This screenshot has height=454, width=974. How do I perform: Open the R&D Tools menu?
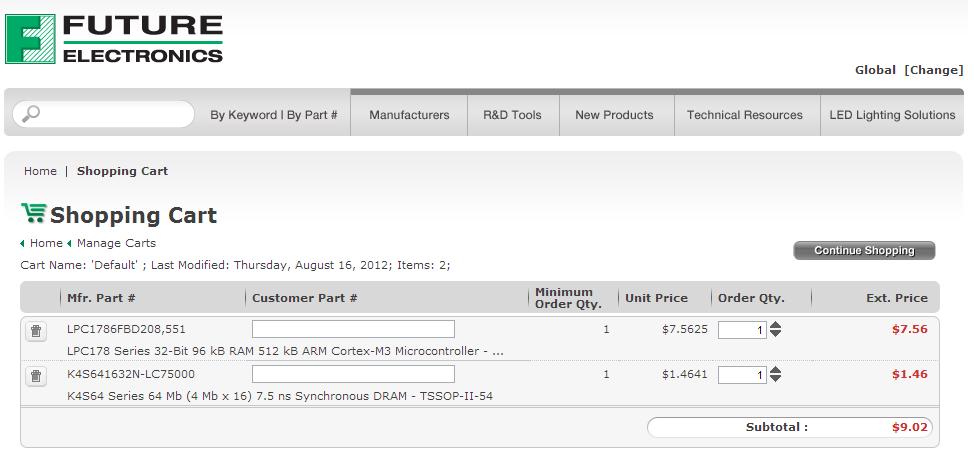click(x=512, y=115)
